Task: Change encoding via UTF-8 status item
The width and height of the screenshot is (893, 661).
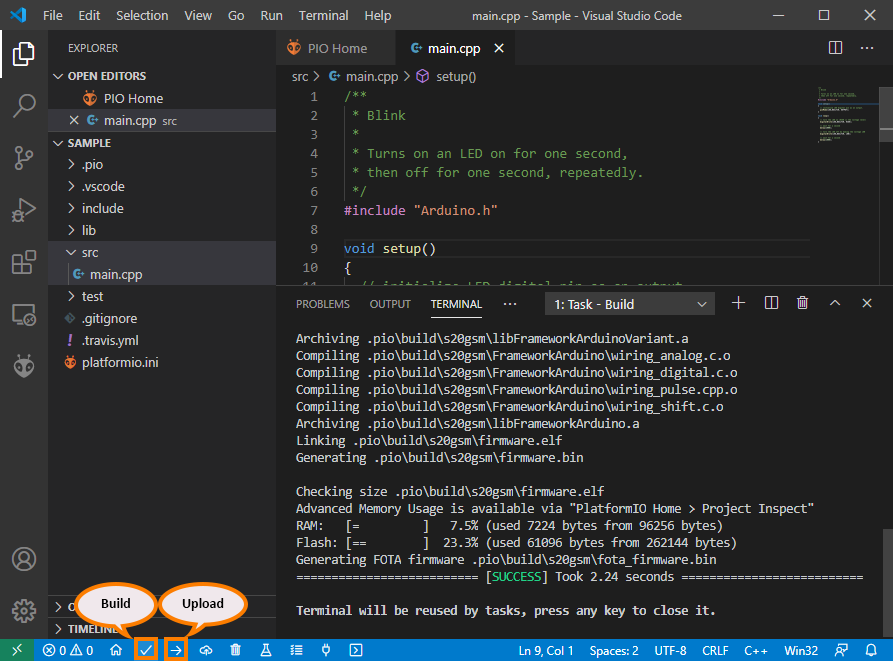Action: 670,650
